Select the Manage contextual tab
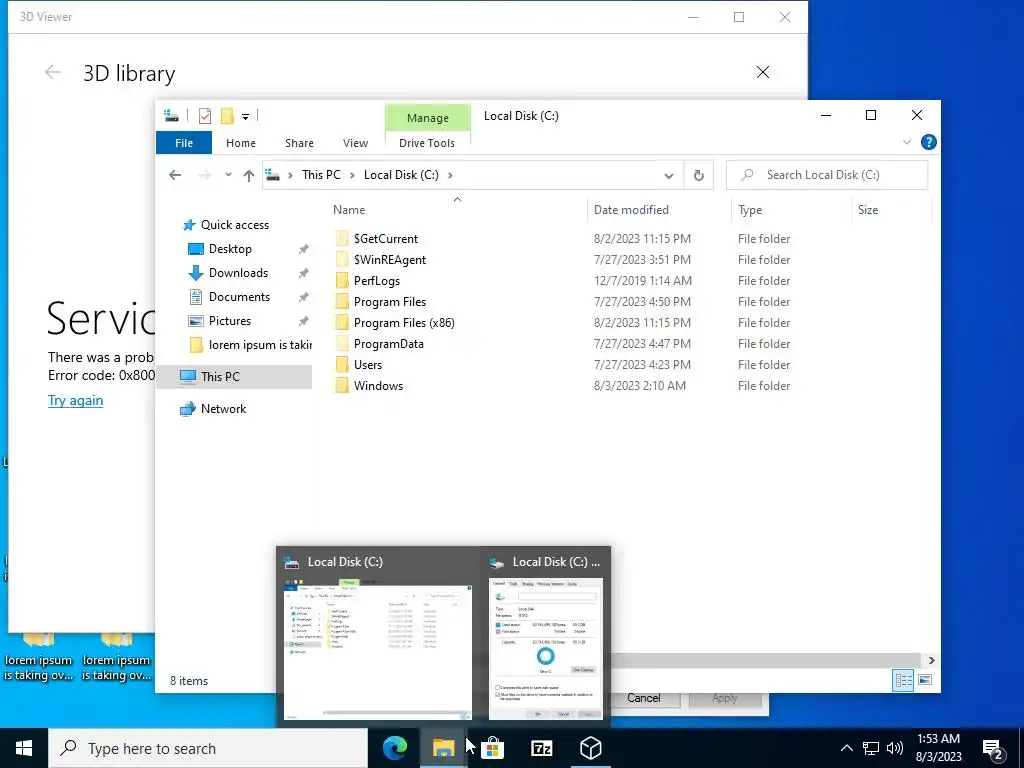Viewport: 1024px width, 768px height. [428, 118]
